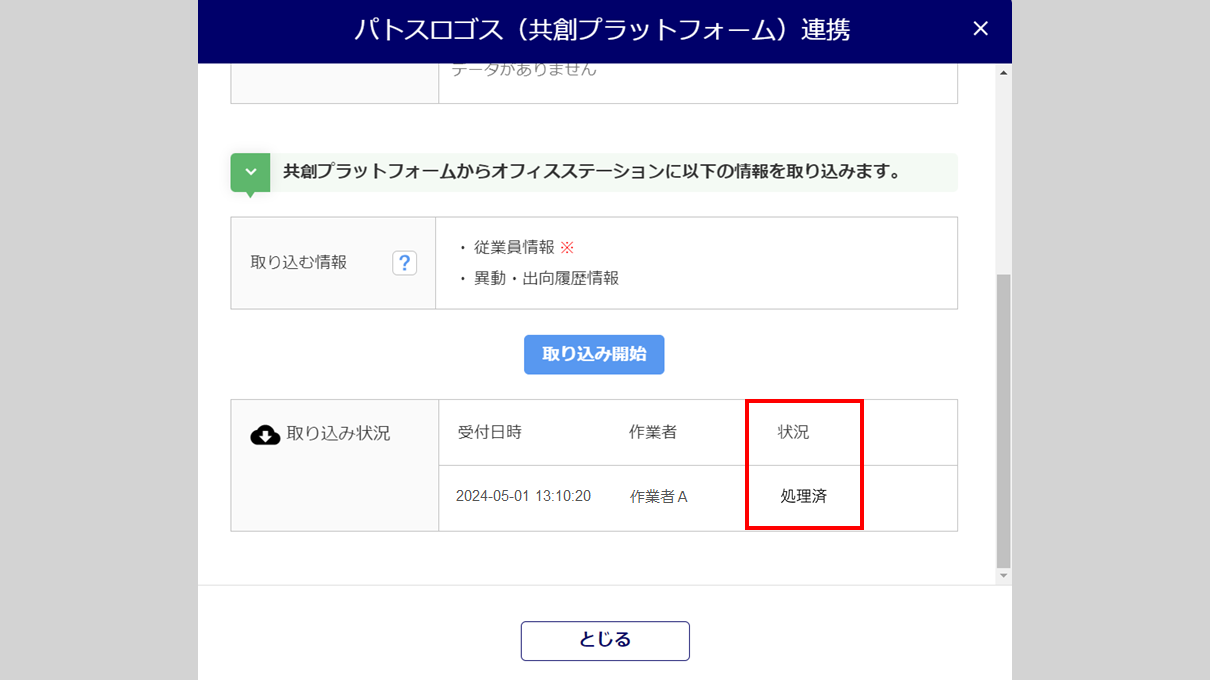Image resolution: width=1210 pixels, height=680 pixels.
Task: Click the 異動・出向履歴情報 list item
Action: (547, 278)
